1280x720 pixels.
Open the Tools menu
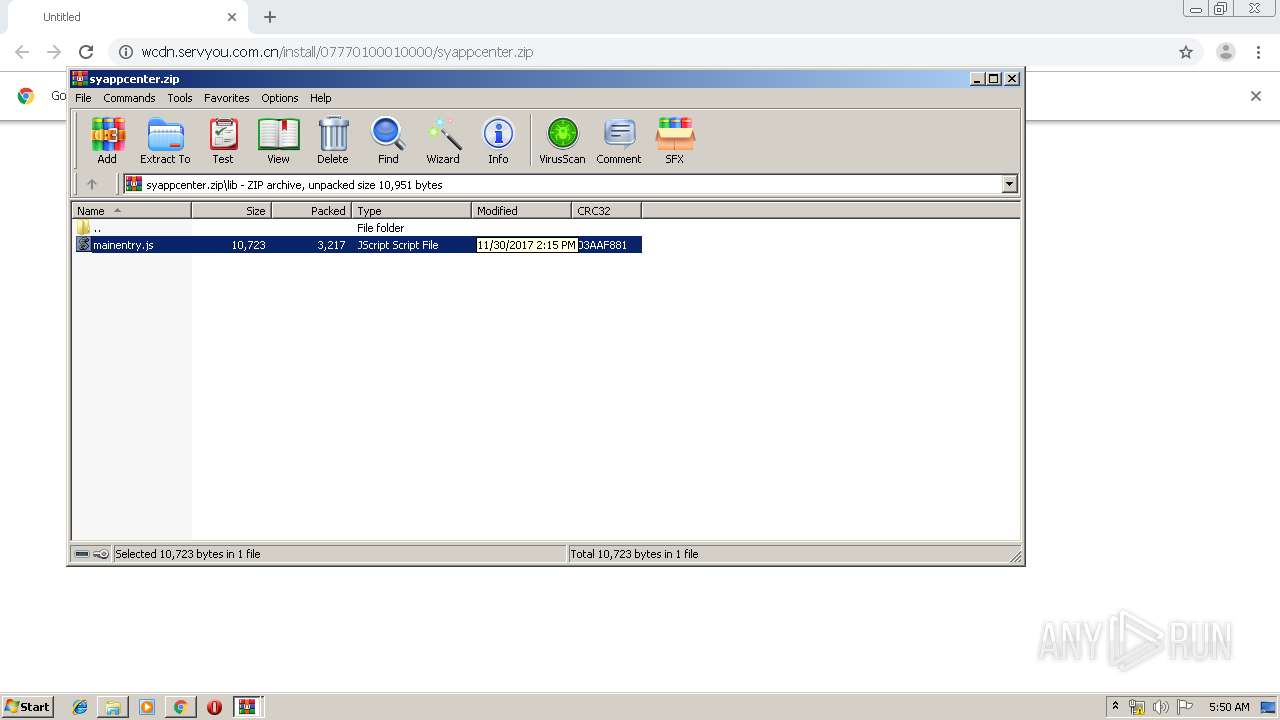click(180, 98)
